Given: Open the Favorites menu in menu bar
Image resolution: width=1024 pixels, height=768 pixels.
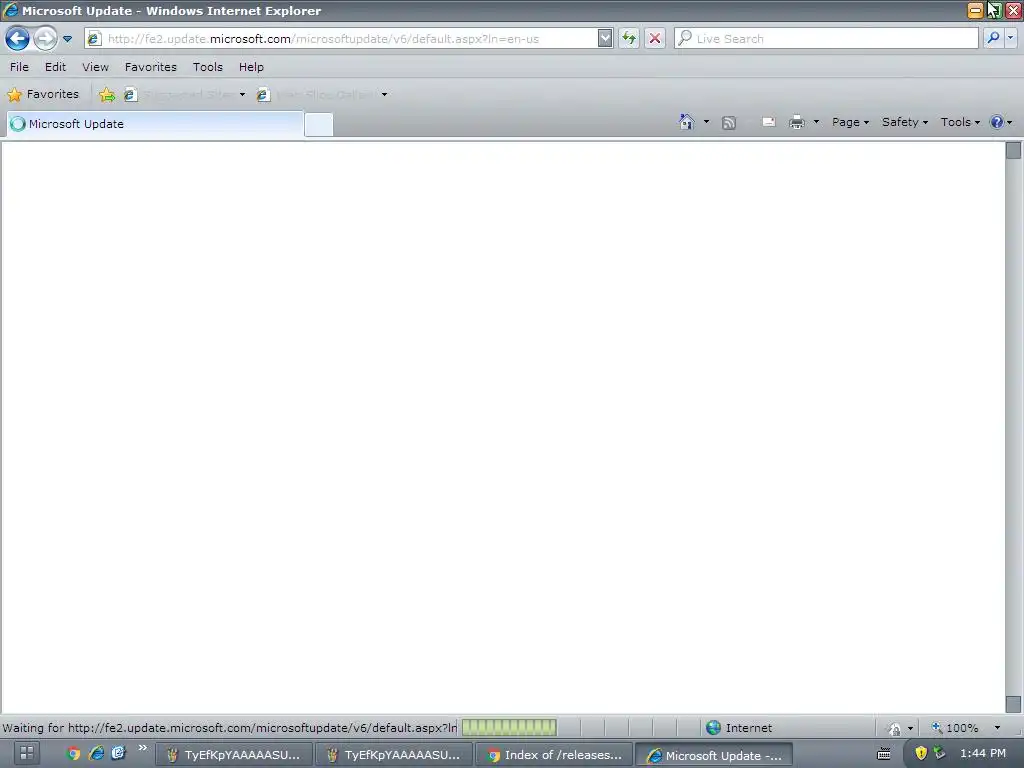Looking at the screenshot, I should coord(151,67).
